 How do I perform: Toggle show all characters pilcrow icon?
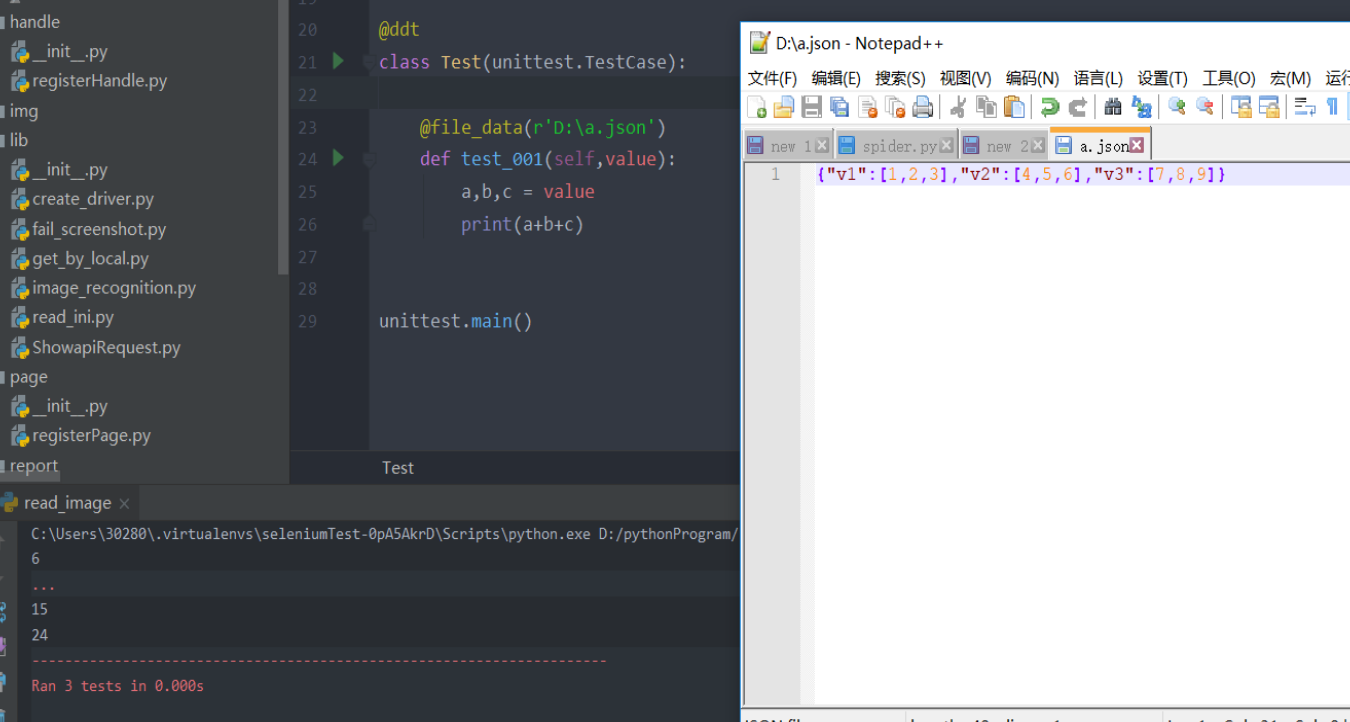click(x=1332, y=107)
